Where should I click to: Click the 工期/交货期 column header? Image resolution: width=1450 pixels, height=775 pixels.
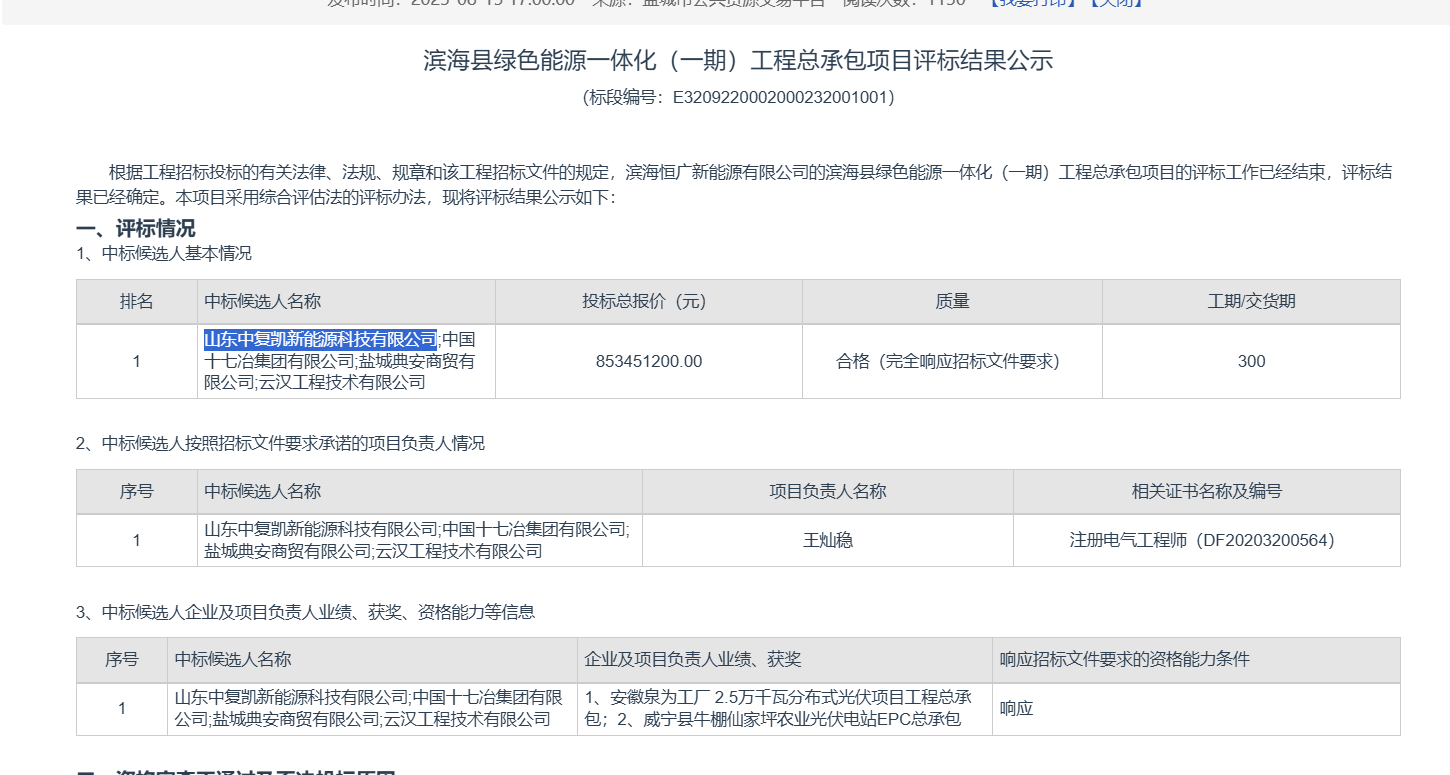pos(1251,302)
